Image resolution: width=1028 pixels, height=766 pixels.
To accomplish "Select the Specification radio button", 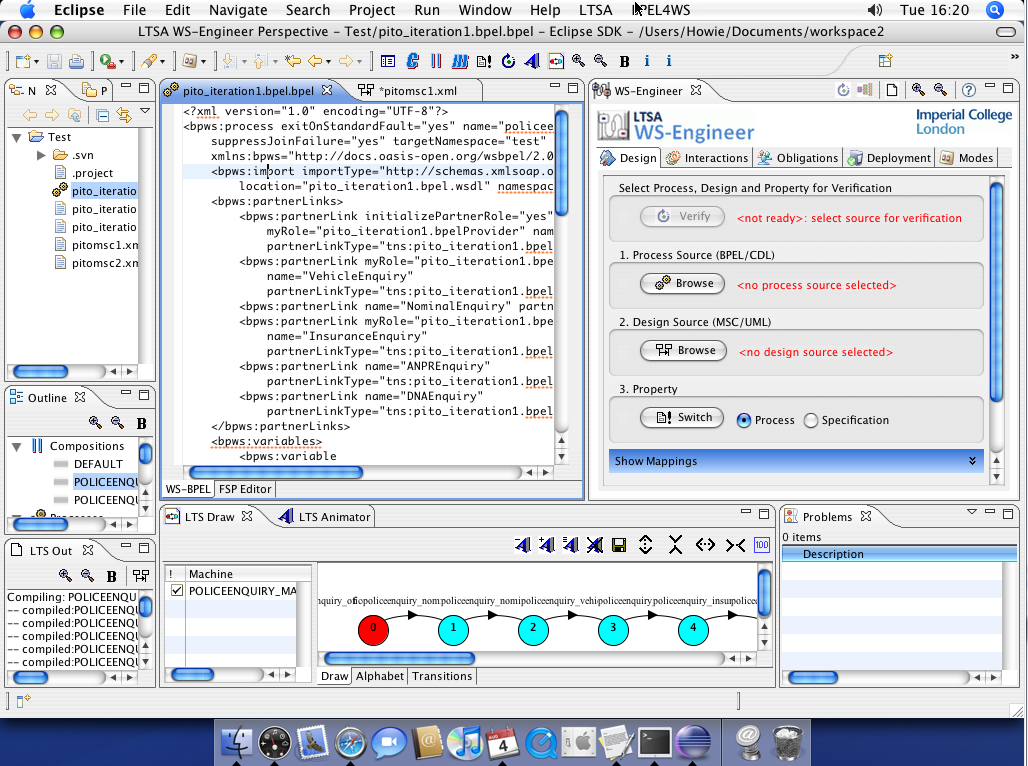I will (811, 420).
